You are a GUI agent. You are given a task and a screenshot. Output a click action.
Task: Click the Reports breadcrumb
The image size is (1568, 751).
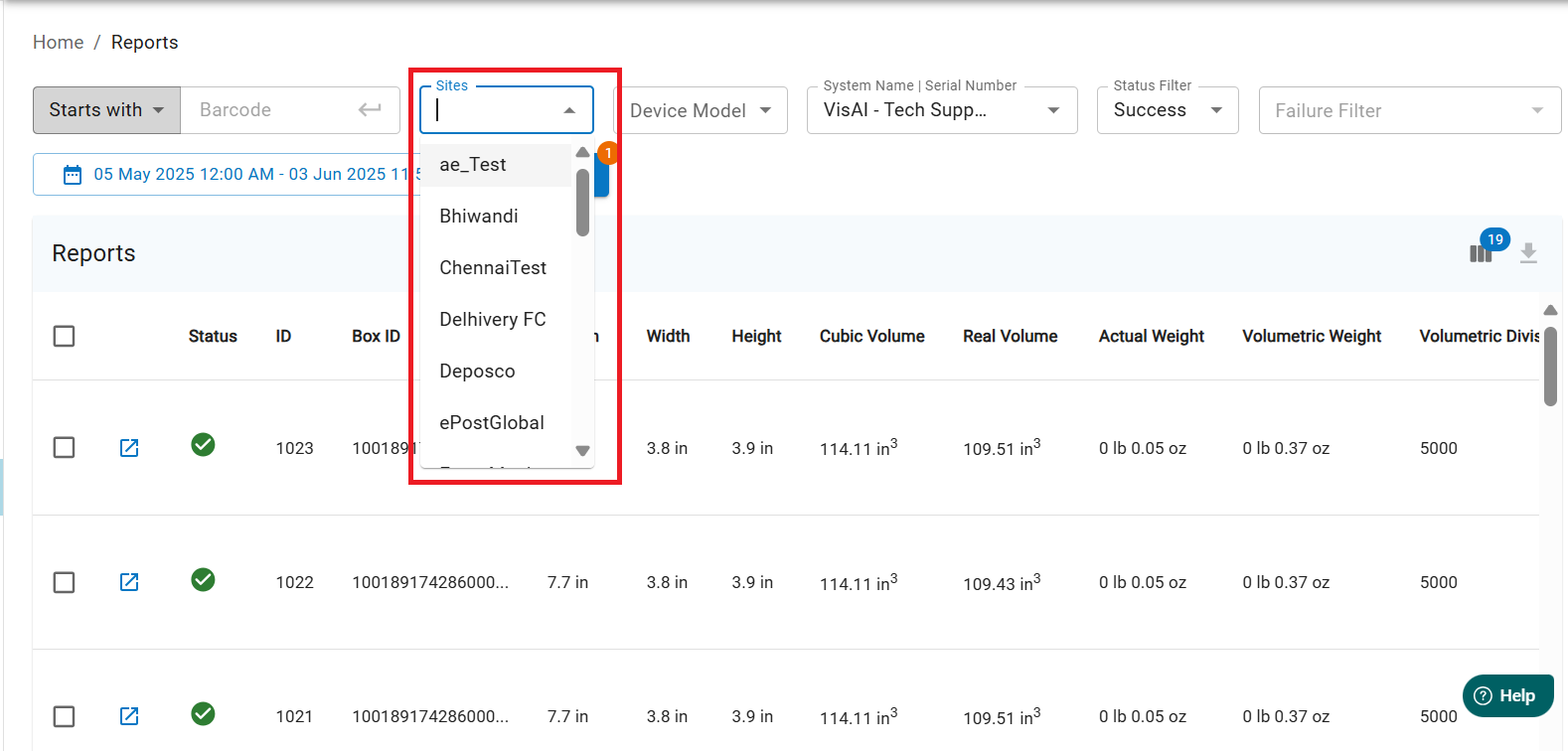[x=145, y=42]
